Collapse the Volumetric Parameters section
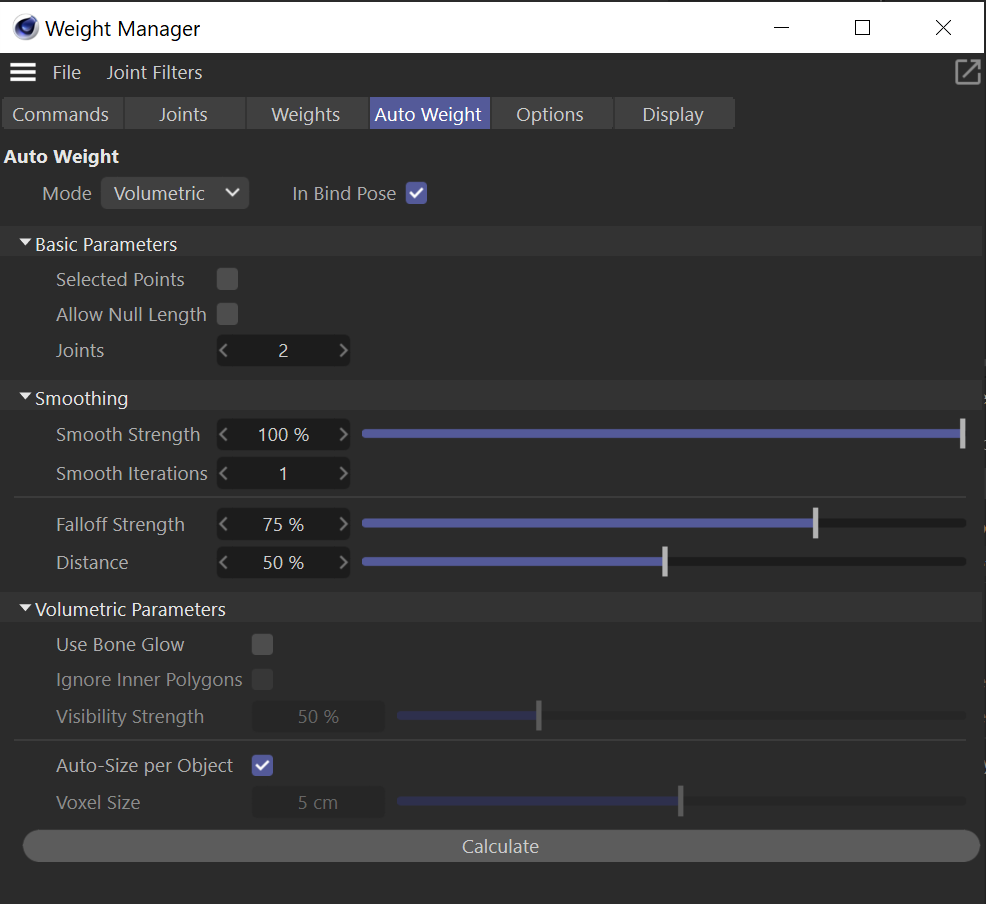986x904 pixels. 26,610
